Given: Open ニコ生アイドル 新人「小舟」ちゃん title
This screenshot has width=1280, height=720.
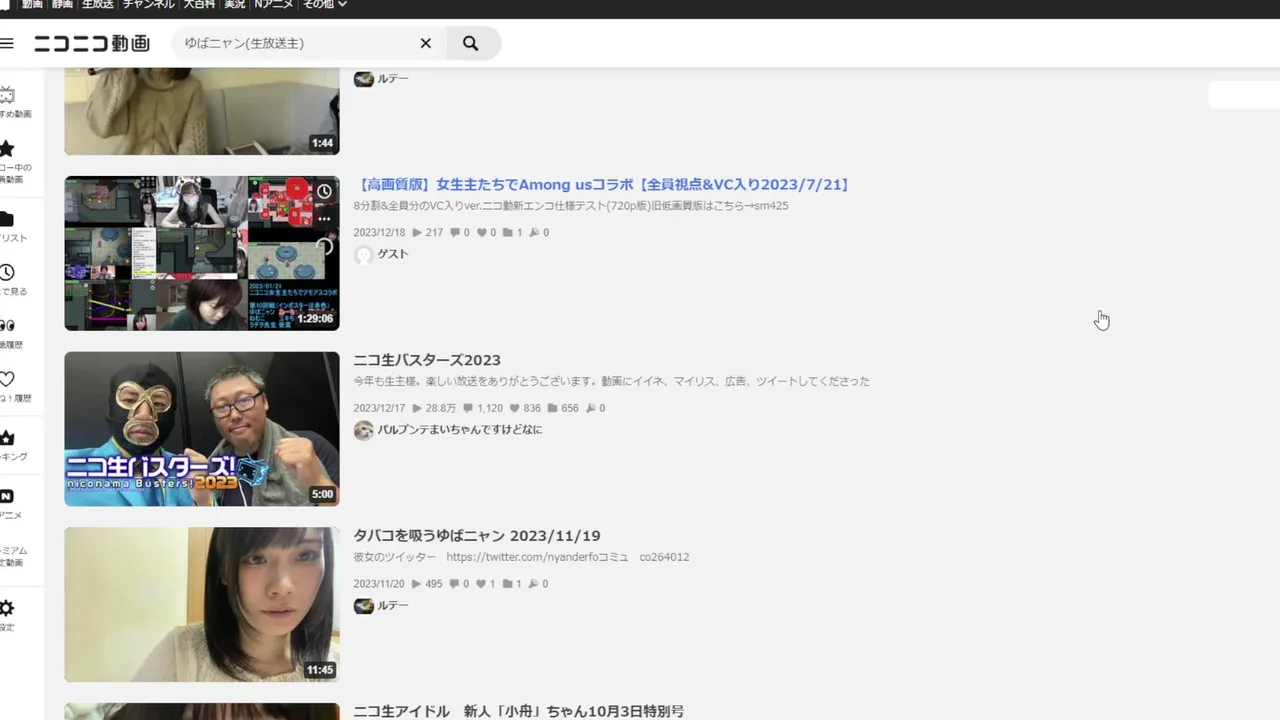Looking at the screenshot, I should [519, 711].
